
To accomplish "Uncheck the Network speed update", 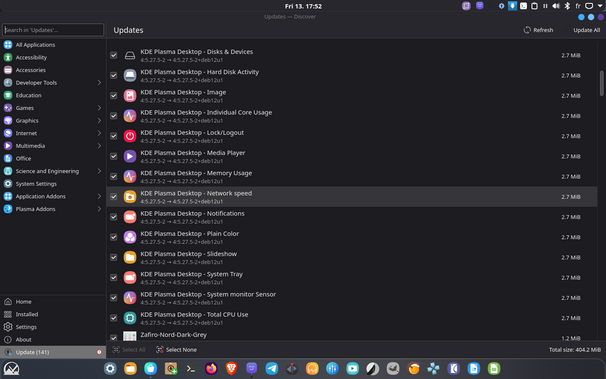I will pos(114,197).
